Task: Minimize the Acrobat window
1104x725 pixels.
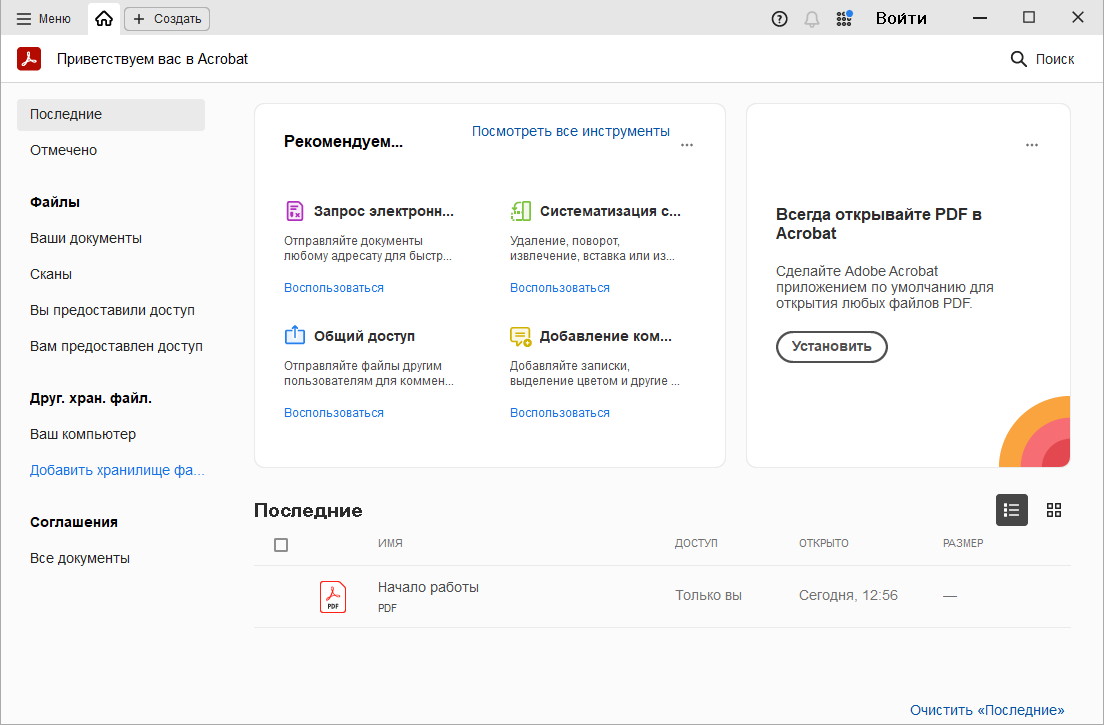Action: click(980, 18)
